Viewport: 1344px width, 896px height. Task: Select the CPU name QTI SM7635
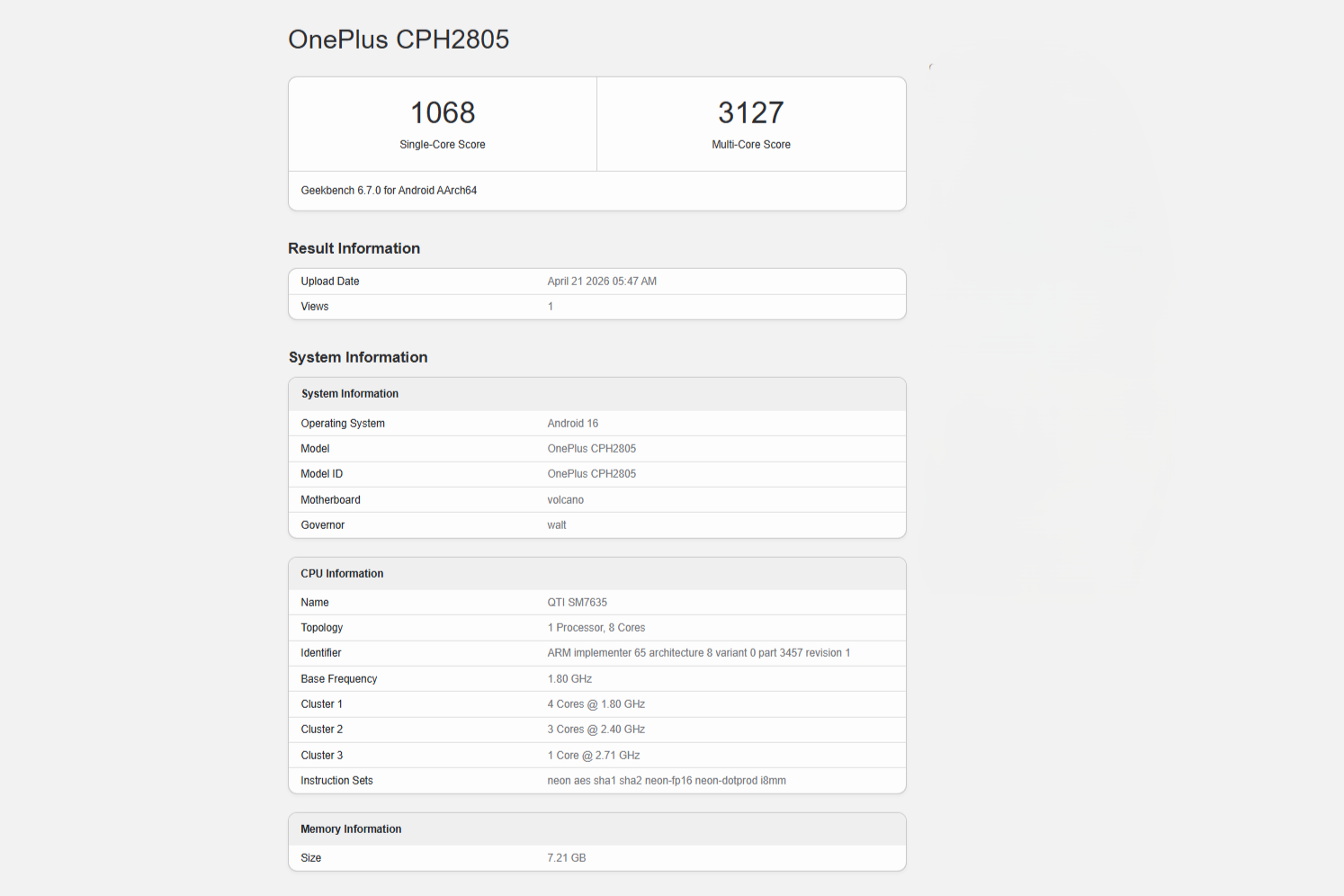pyautogui.click(x=577, y=603)
